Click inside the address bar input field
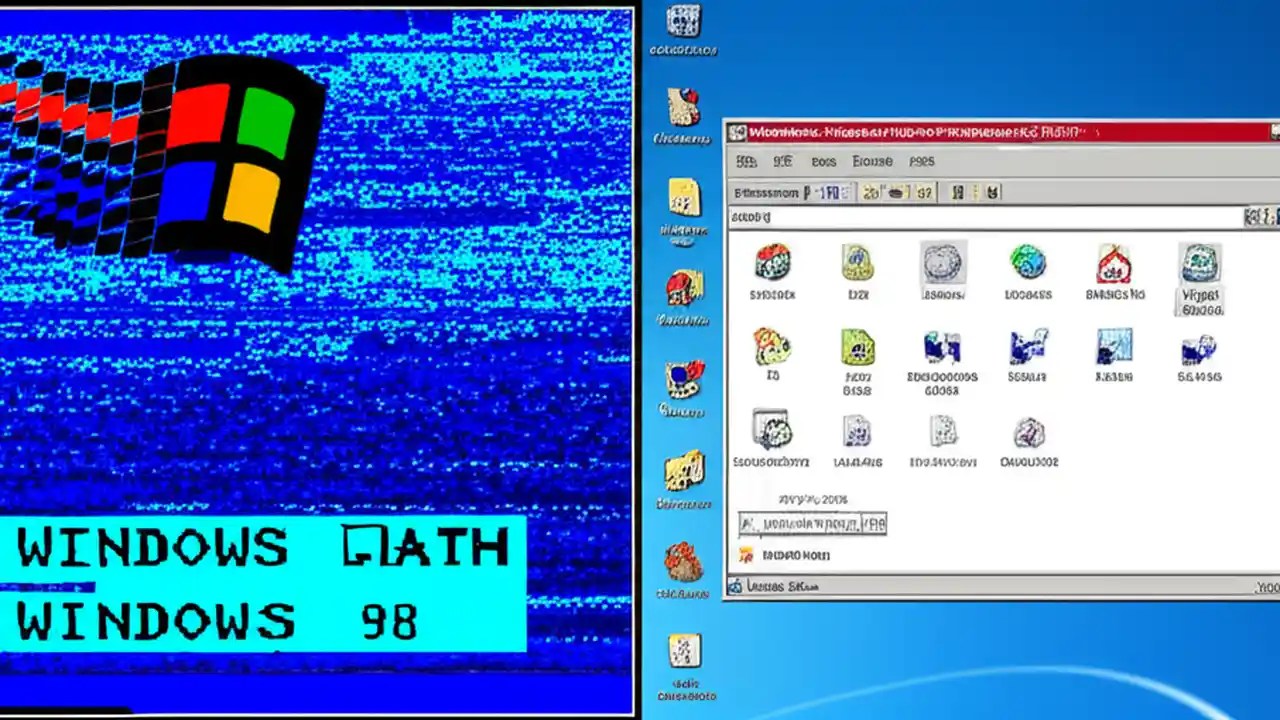The height and width of the screenshot is (720, 1280). (x=950, y=217)
